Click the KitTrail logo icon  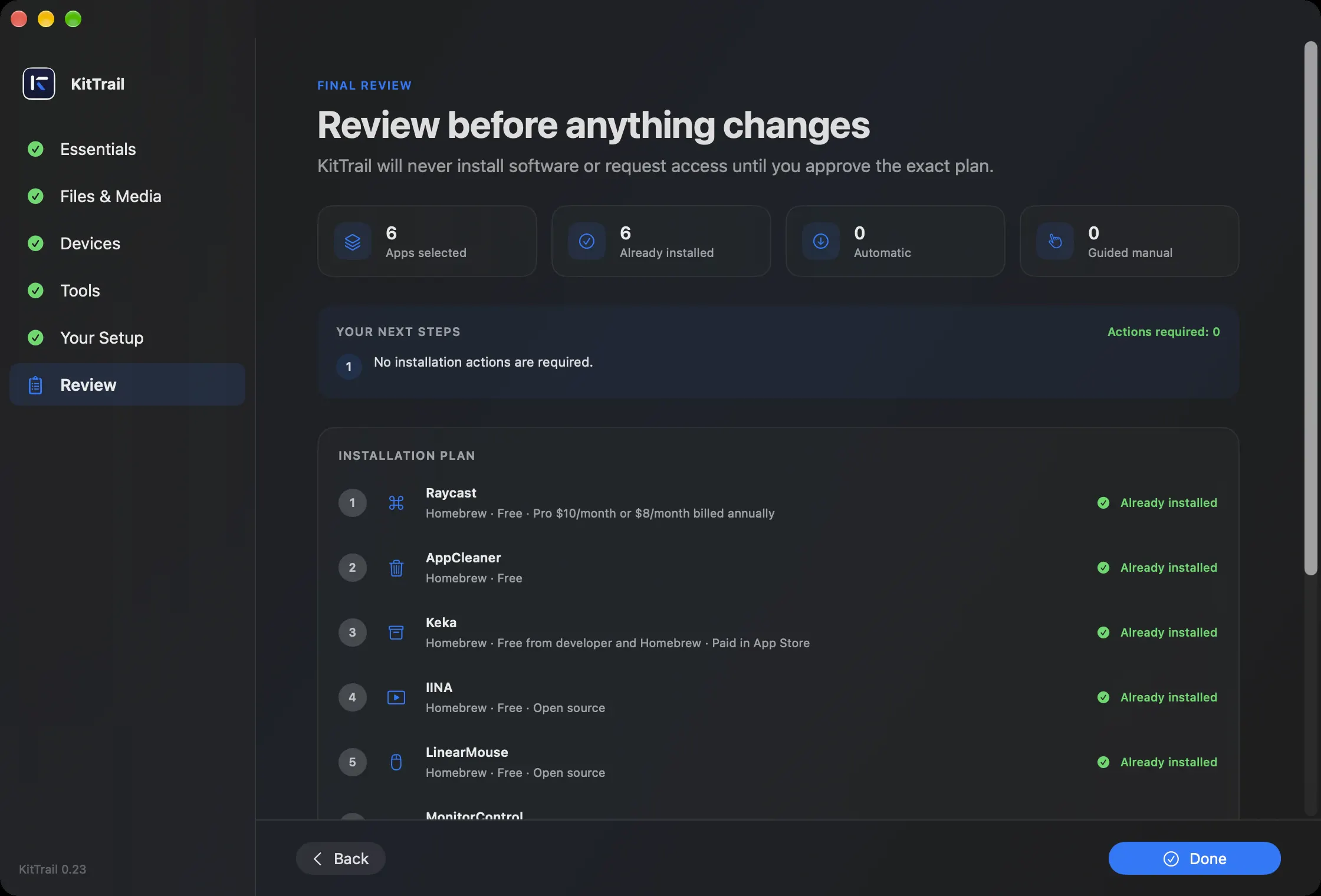[39, 84]
